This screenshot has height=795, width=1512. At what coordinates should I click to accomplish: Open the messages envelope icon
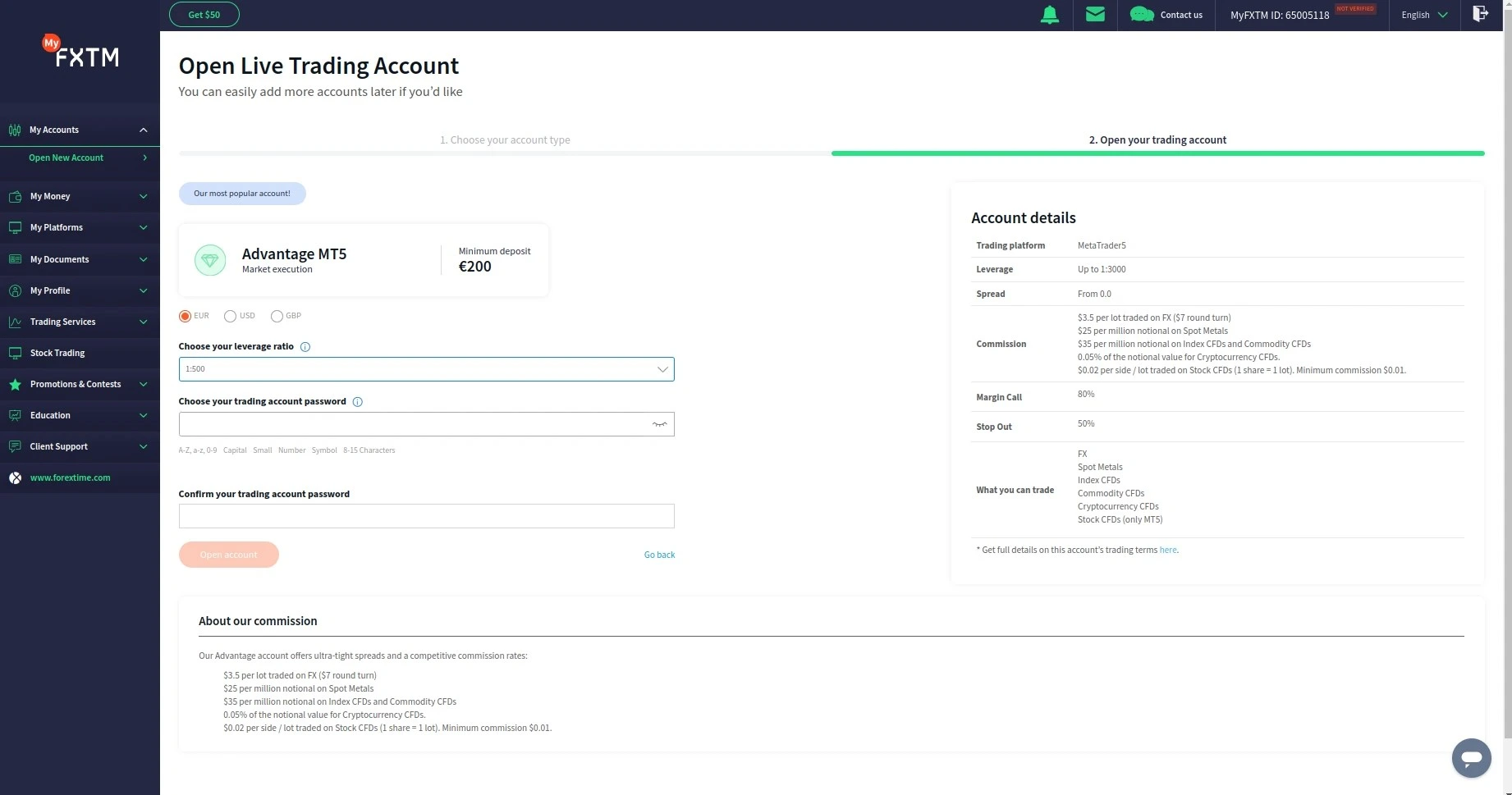1095,14
